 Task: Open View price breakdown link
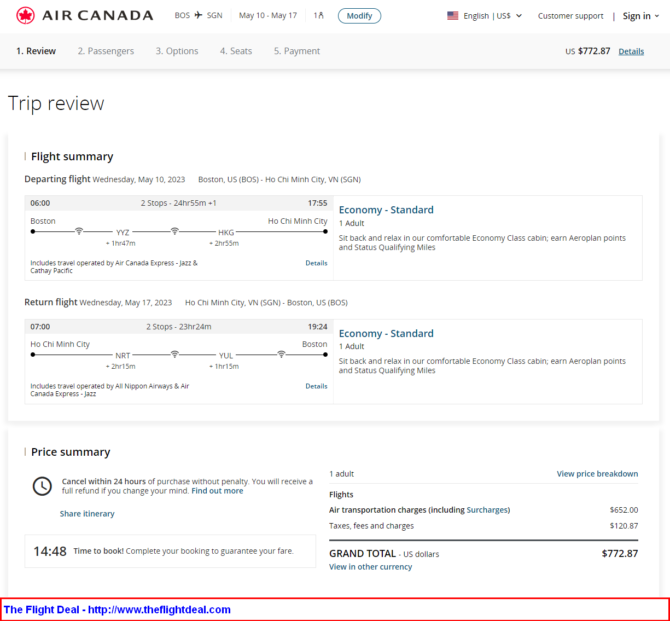pyautogui.click(x=597, y=474)
